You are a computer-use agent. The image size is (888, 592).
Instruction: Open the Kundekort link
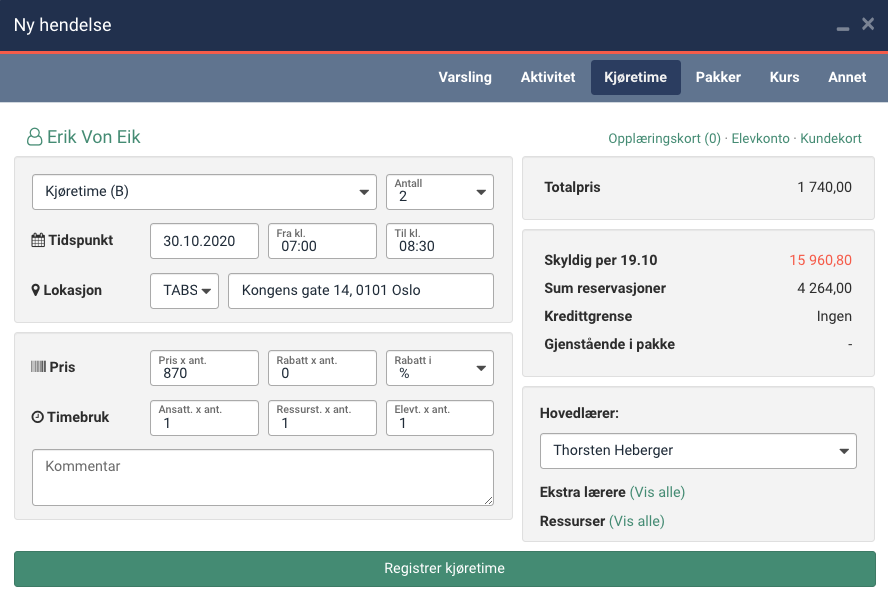click(x=830, y=139)
